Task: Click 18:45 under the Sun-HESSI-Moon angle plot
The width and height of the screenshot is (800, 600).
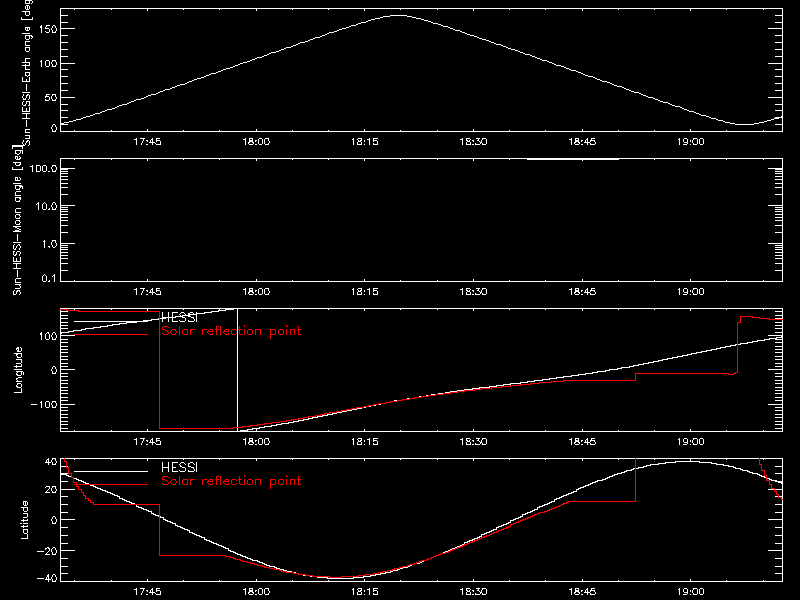Action: [582, 292]
